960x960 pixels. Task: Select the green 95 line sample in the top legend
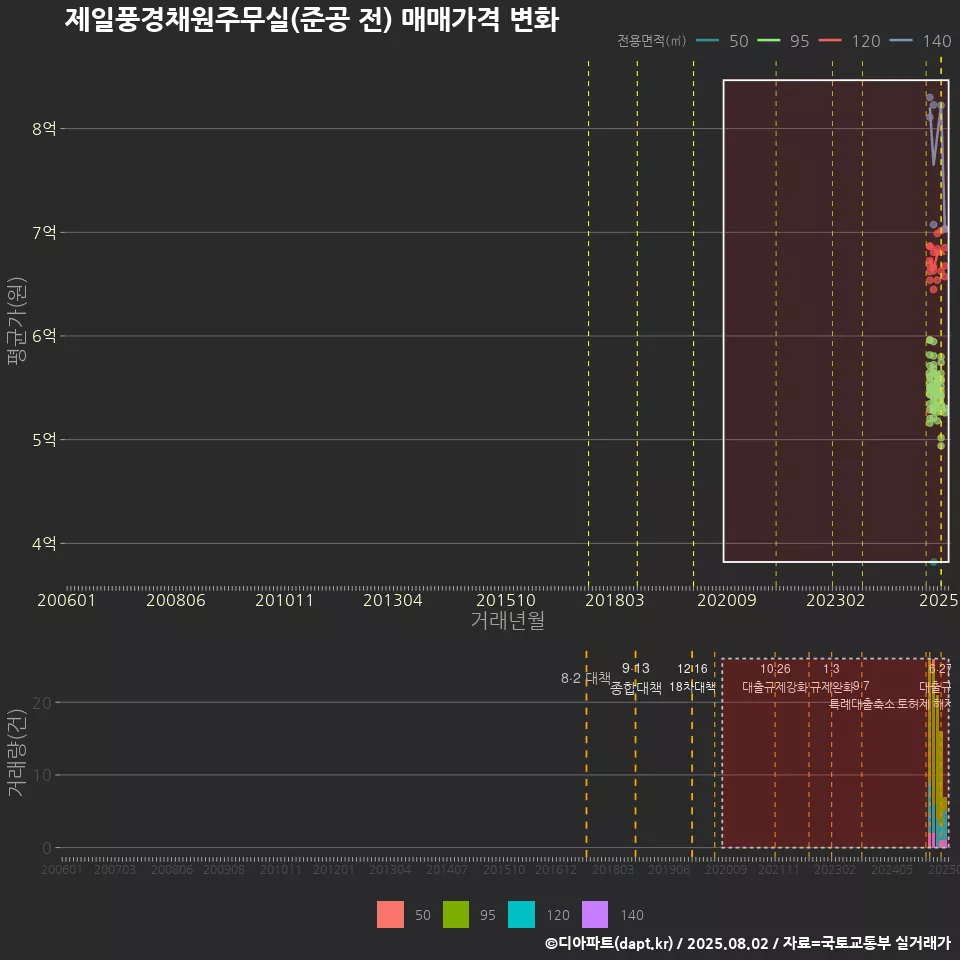tap(769, 40)
